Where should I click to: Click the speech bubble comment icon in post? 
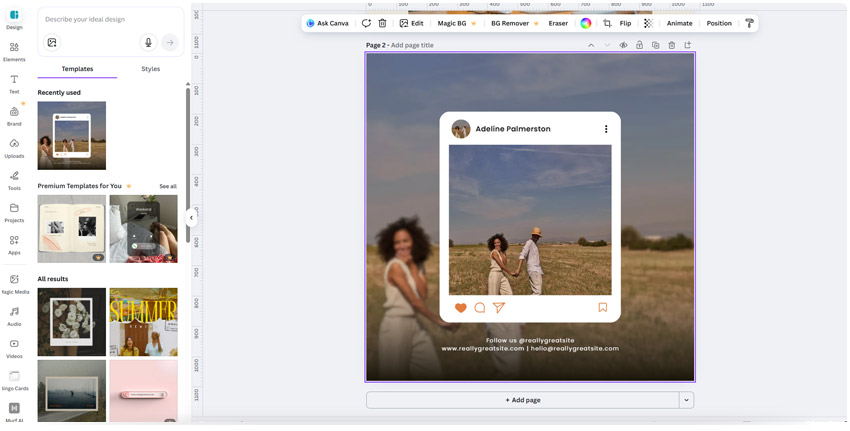pyautogui.click(x=480, y=308)
